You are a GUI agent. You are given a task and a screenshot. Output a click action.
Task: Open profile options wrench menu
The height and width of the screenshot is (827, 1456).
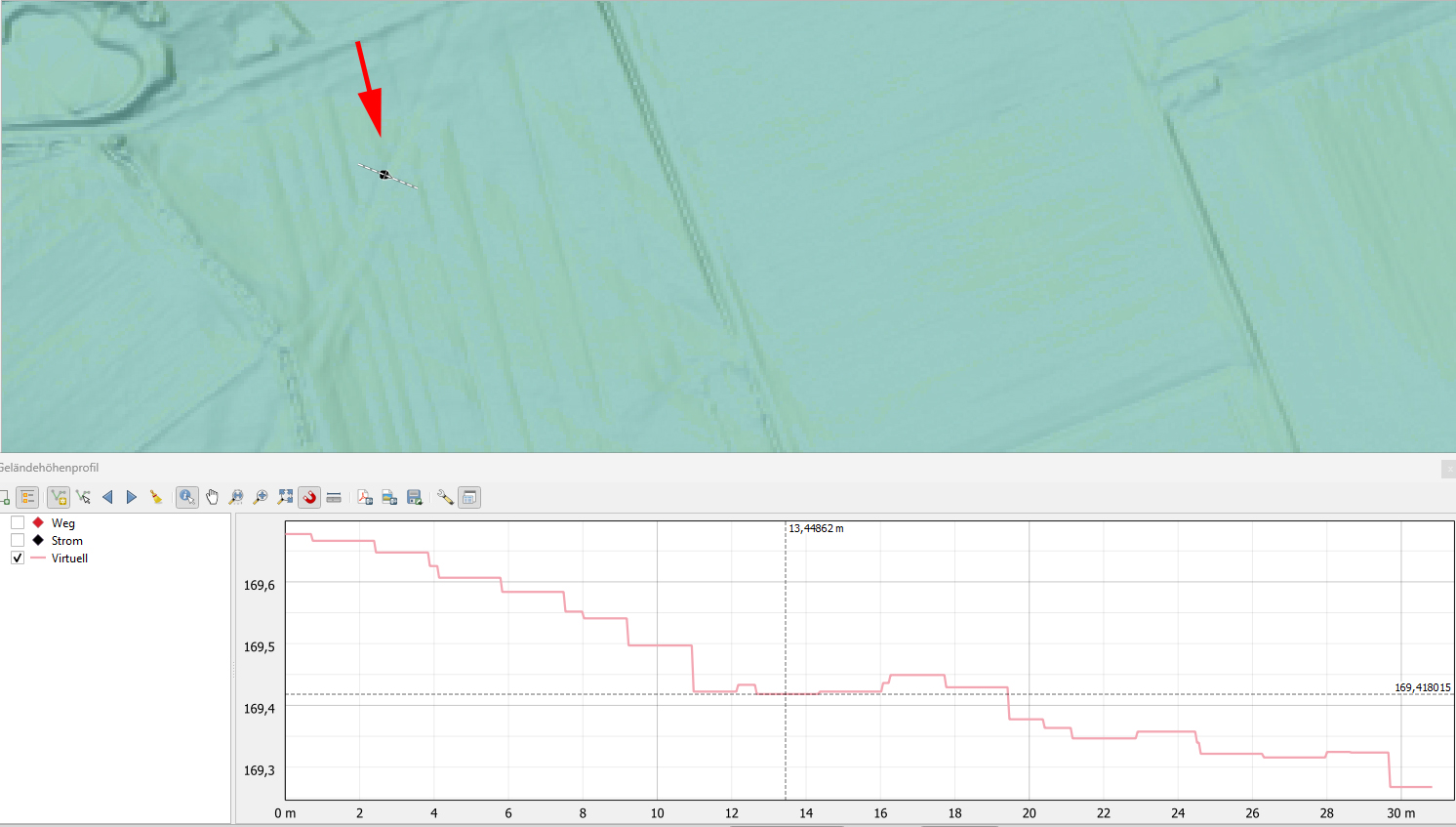coord(445,497)
